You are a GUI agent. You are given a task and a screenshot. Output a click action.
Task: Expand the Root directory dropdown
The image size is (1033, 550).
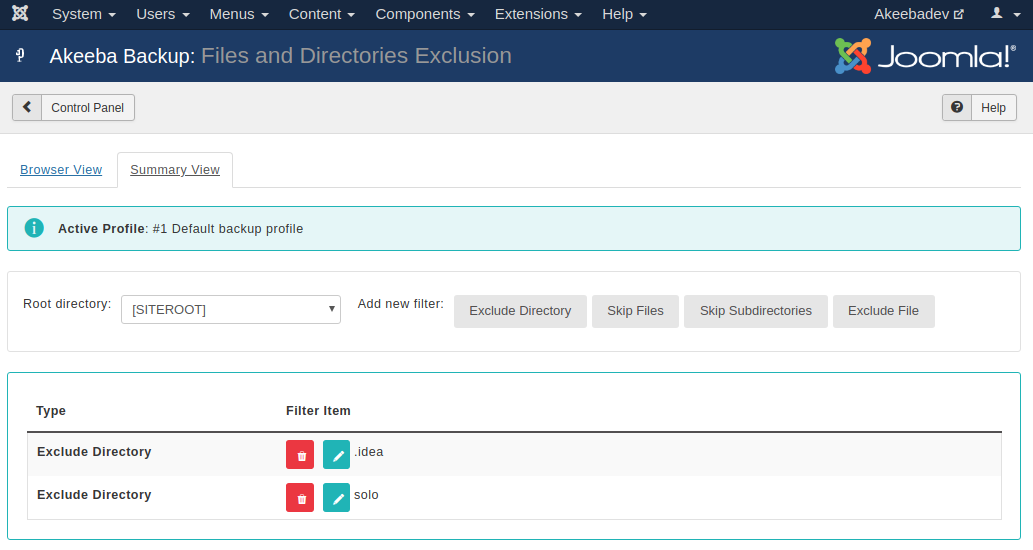pos(231,309)
